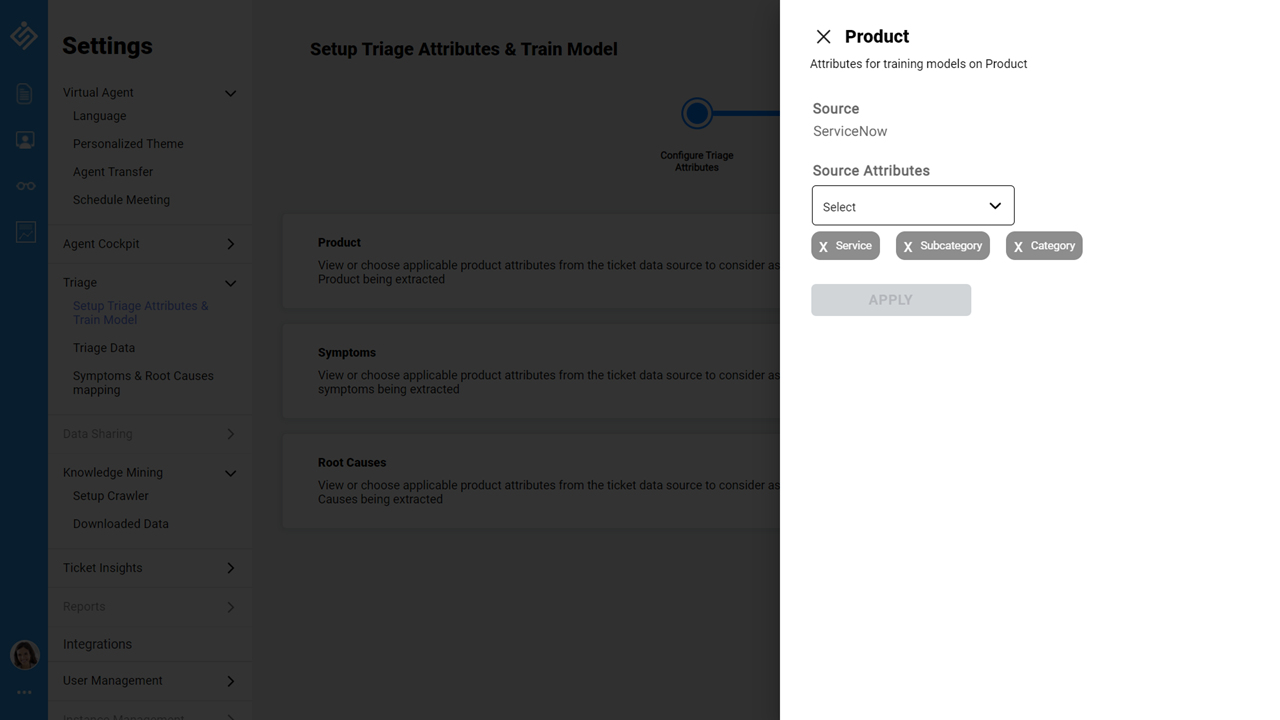Click the Apply button
This screenshot has width=1280, height=720.
[x=890, y=300]
